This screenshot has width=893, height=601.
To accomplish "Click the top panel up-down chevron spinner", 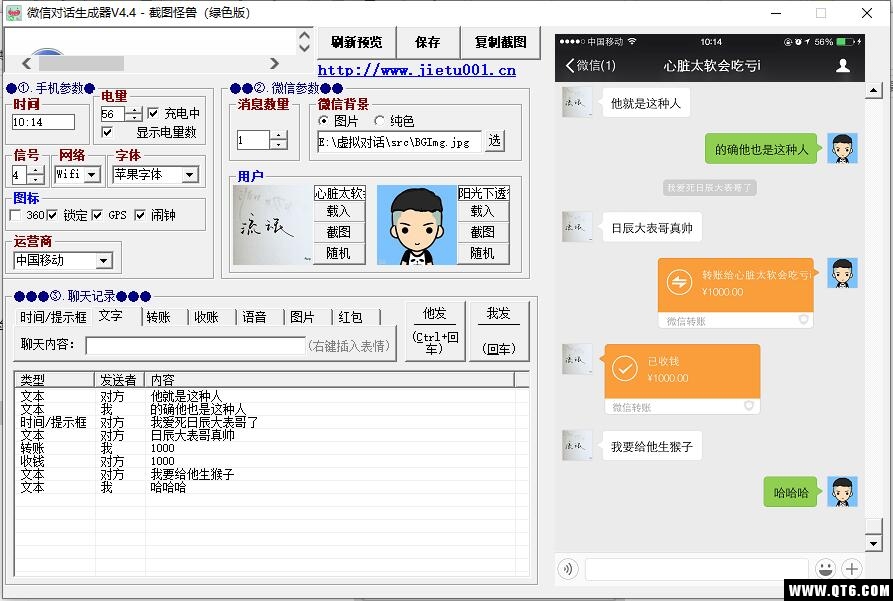I will 304,42.
